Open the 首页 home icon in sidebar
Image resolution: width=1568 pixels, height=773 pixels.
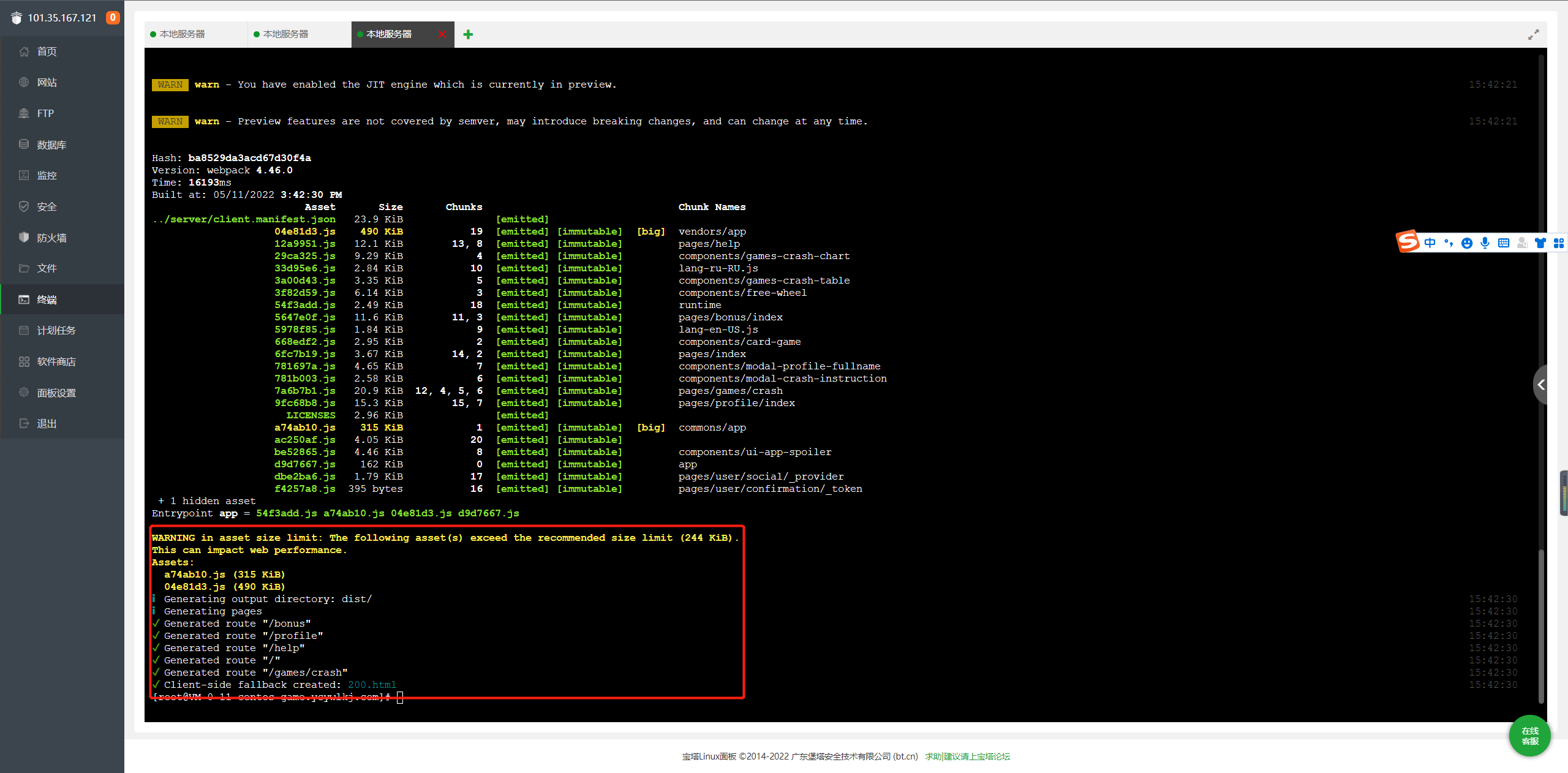[x=24, y=51]
